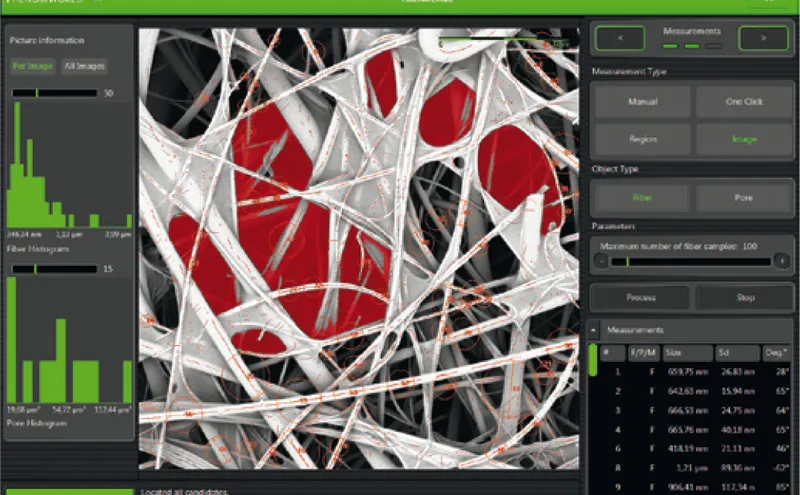Click the minus icon on fiber samples slider
This screenshot has height=495, width=800.
(600, 261)
